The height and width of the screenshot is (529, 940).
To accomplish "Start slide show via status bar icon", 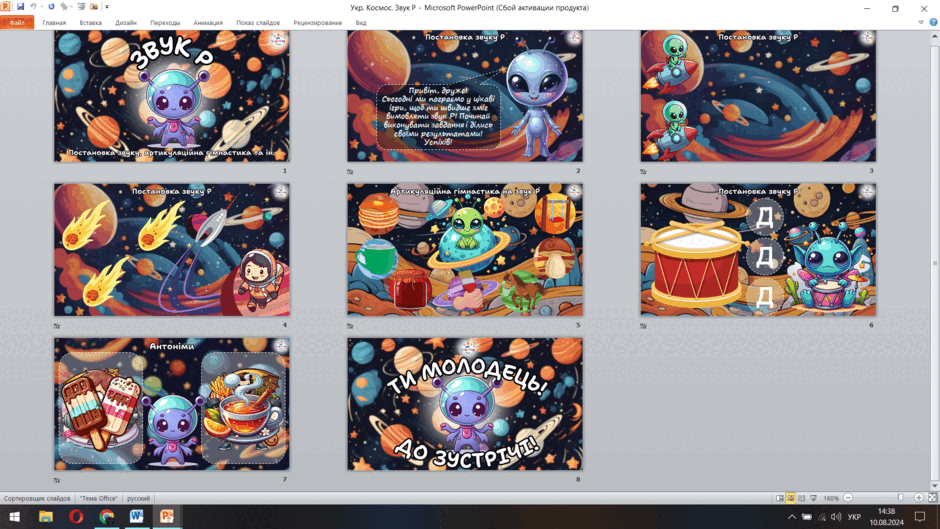I will pos(814,498).
